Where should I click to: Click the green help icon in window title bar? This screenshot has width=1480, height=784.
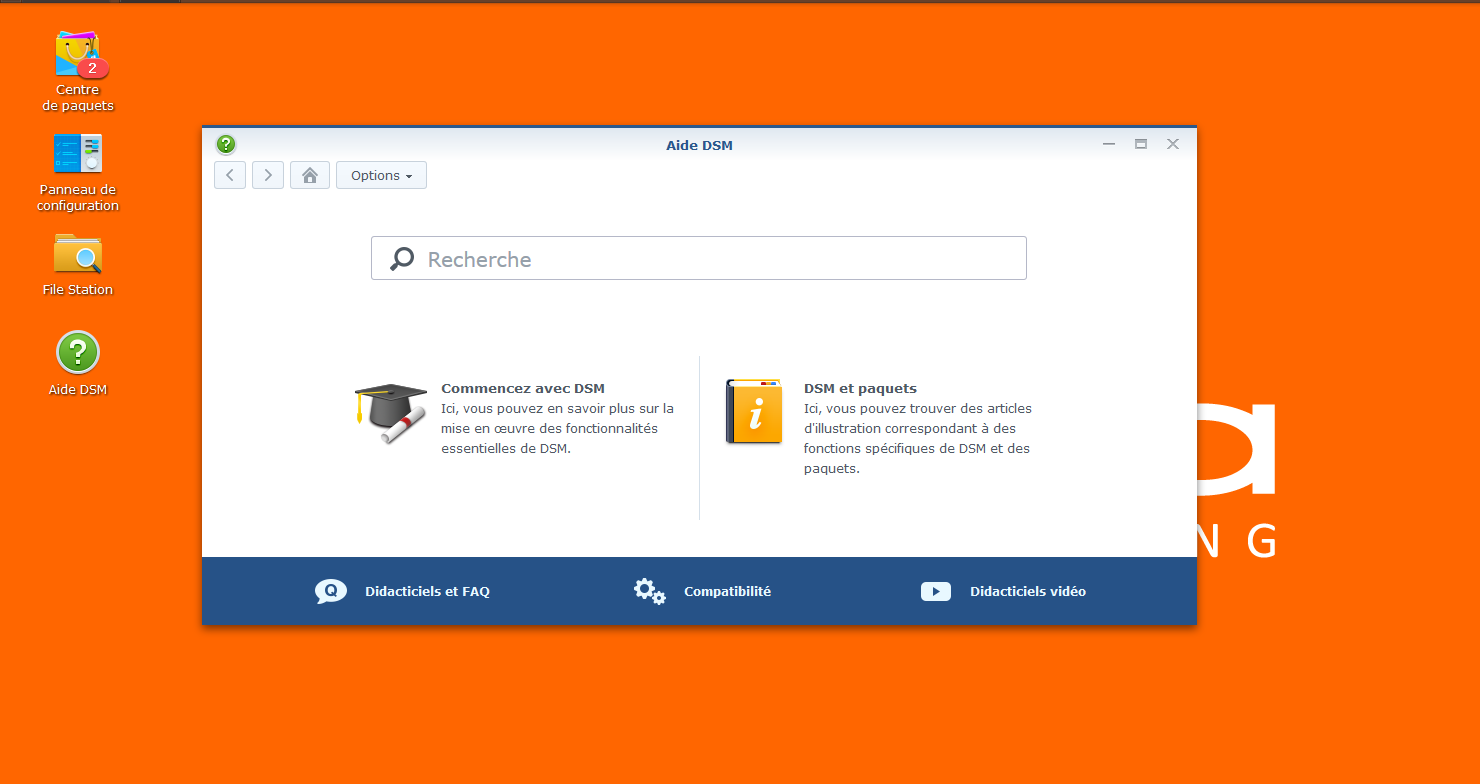pos(226,144)
